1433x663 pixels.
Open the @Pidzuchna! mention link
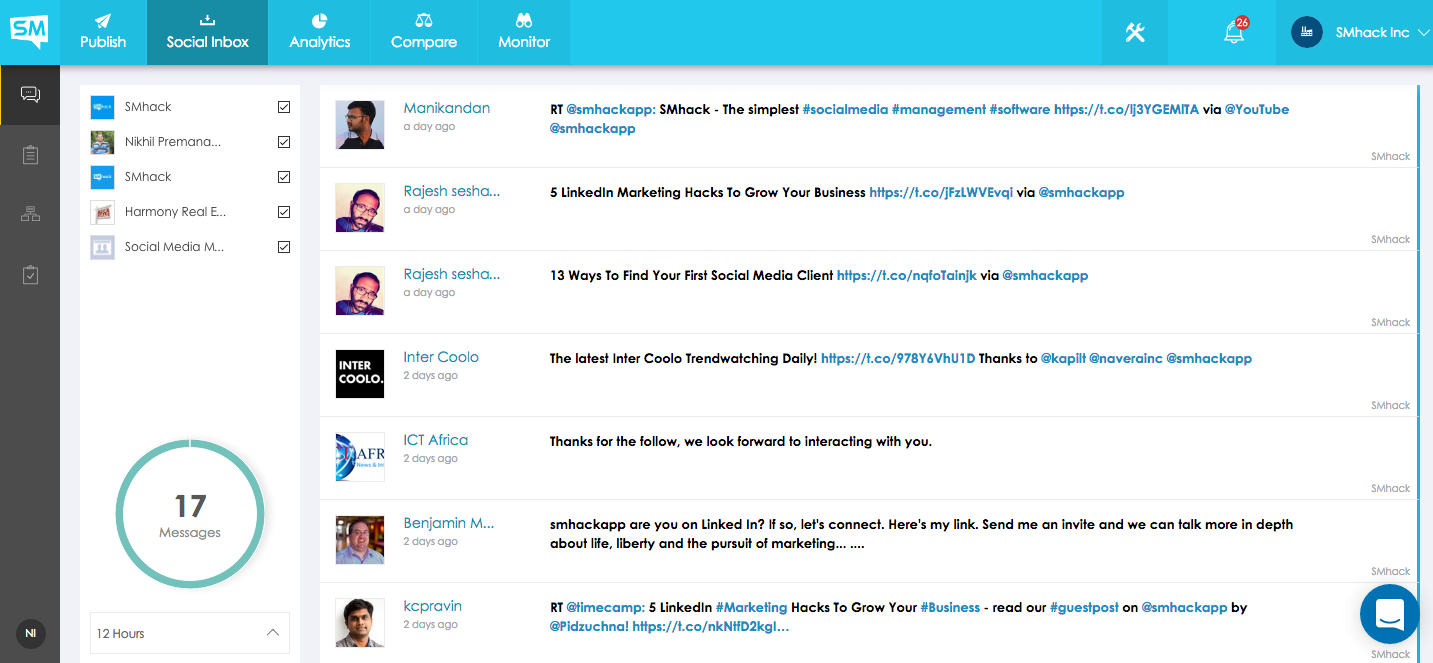click(x=589, y=627)
